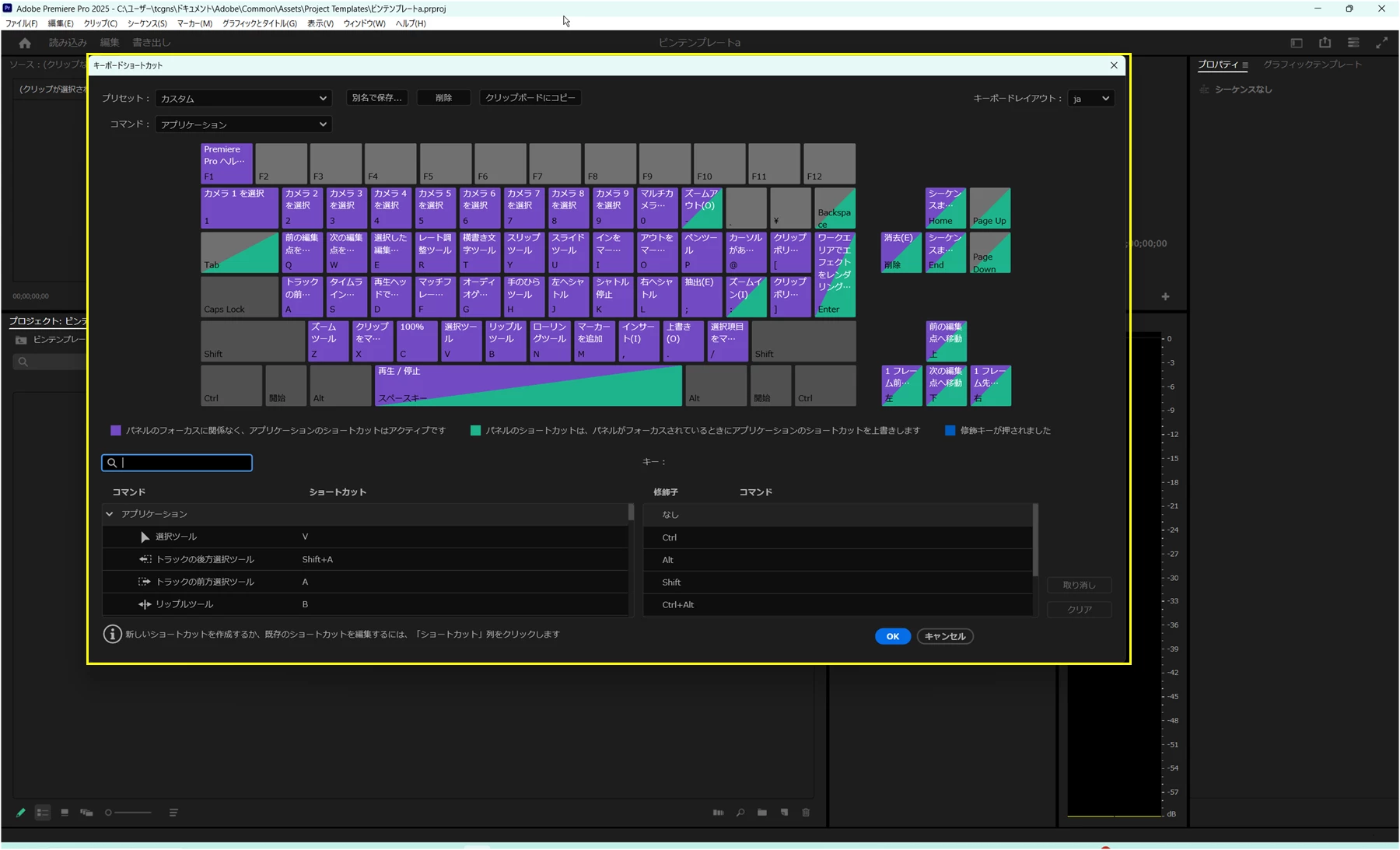Click the purple application shortcut legend swatch

pyautogui.click(x=116, y=430)
